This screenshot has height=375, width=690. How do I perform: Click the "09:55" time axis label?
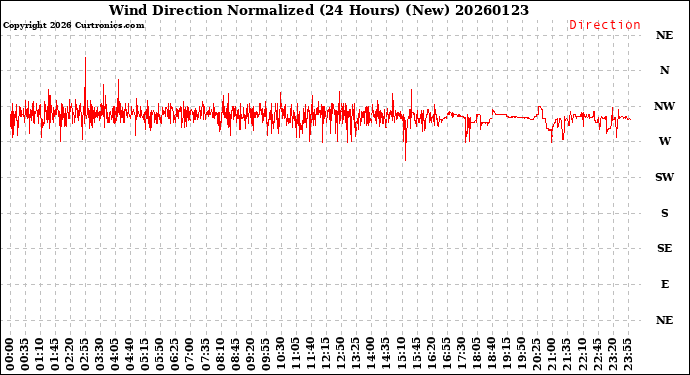265,355
